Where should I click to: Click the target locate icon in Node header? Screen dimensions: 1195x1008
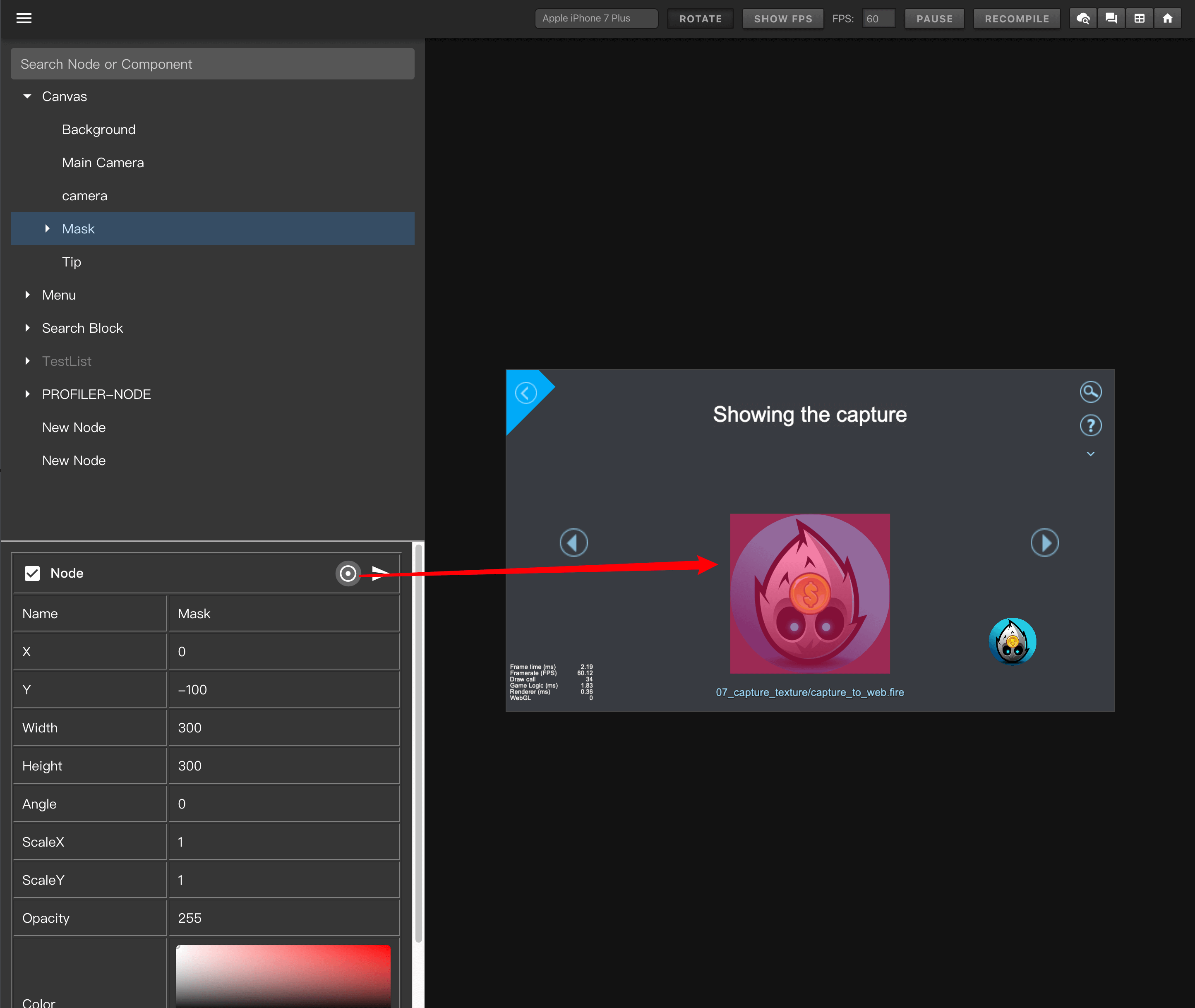click(x=348, y=573)
